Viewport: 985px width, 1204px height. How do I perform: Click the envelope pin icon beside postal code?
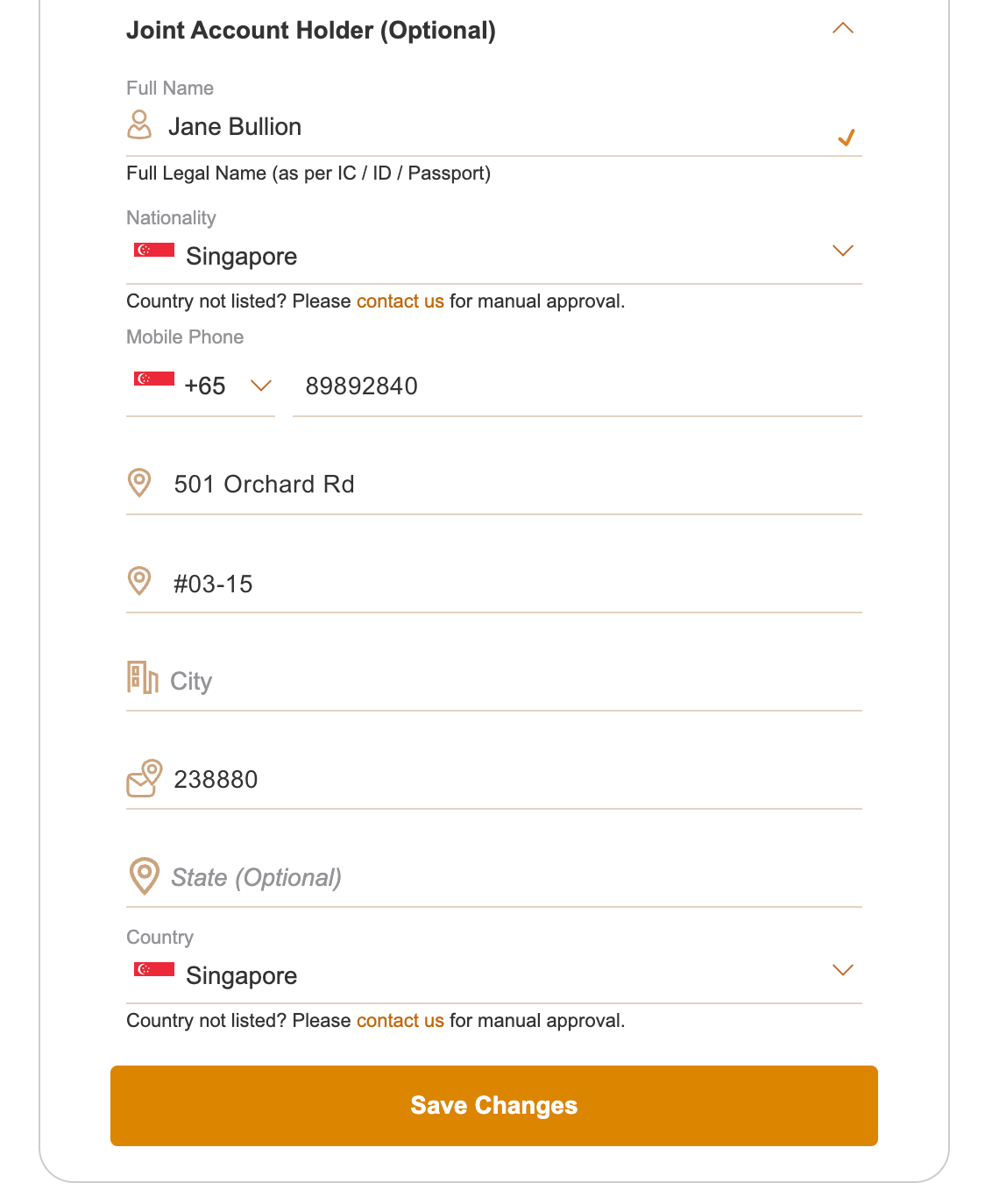pyautogui.click(x=145, y=778)
